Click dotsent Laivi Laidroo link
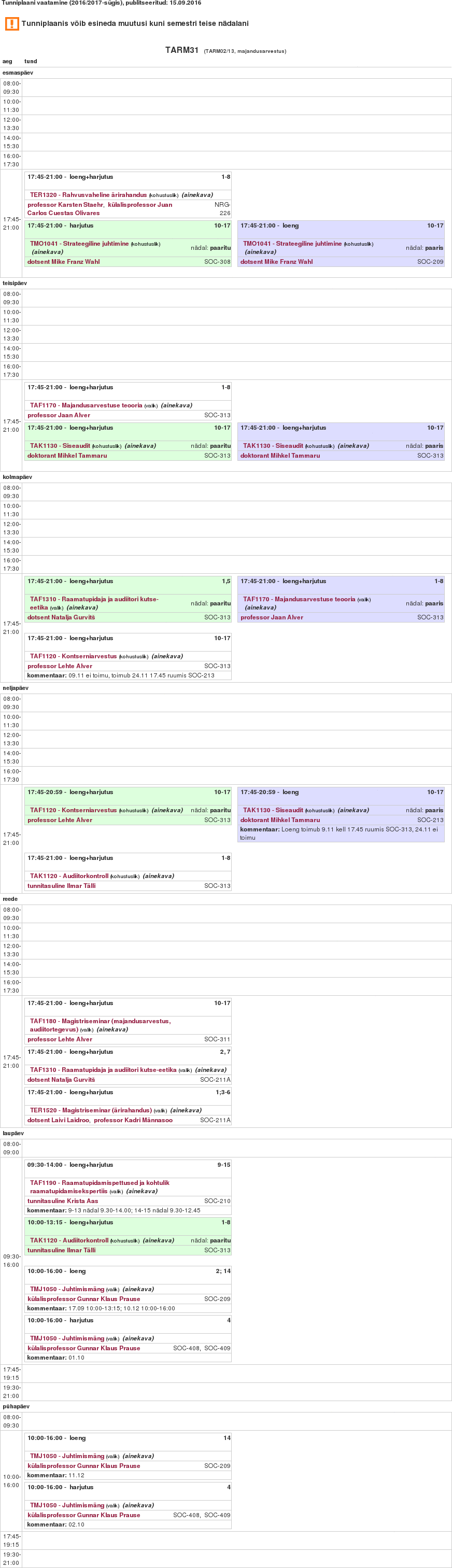The width and height of the screenshot is (452, 1568). pos(58,1120)
